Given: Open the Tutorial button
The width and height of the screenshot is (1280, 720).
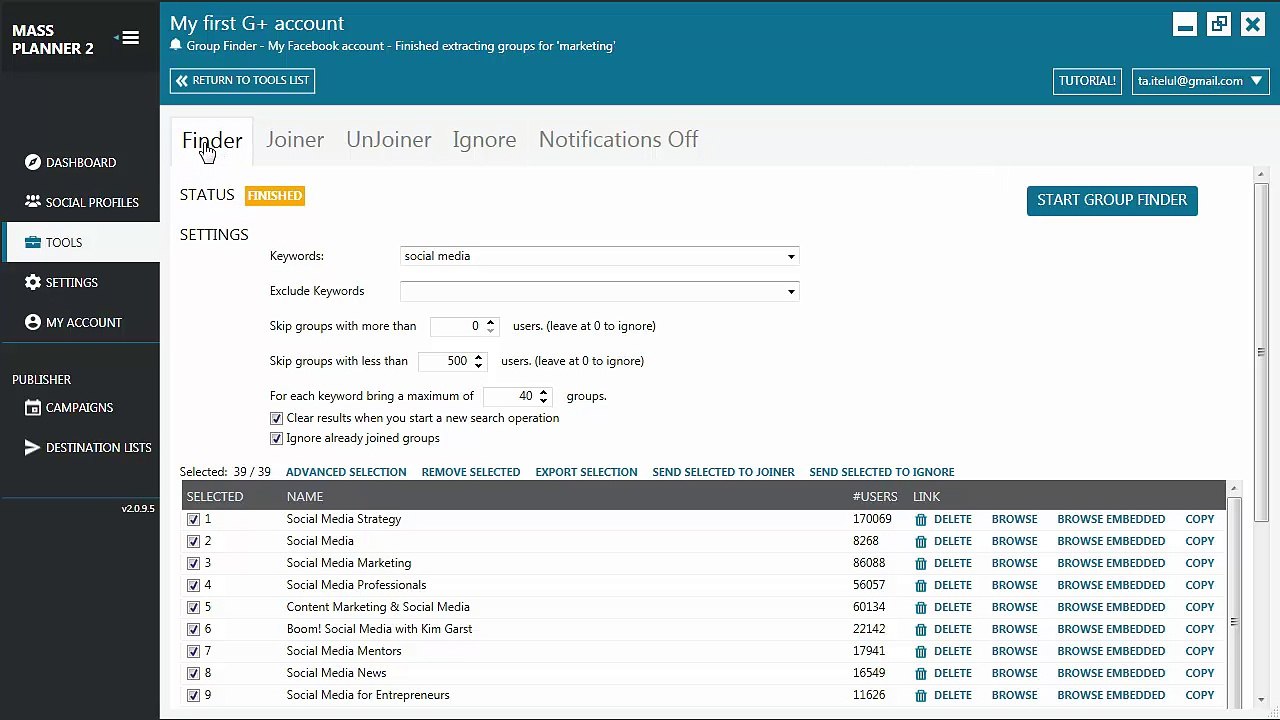Looking at the screenshot, I should (x=1087, y=81).
